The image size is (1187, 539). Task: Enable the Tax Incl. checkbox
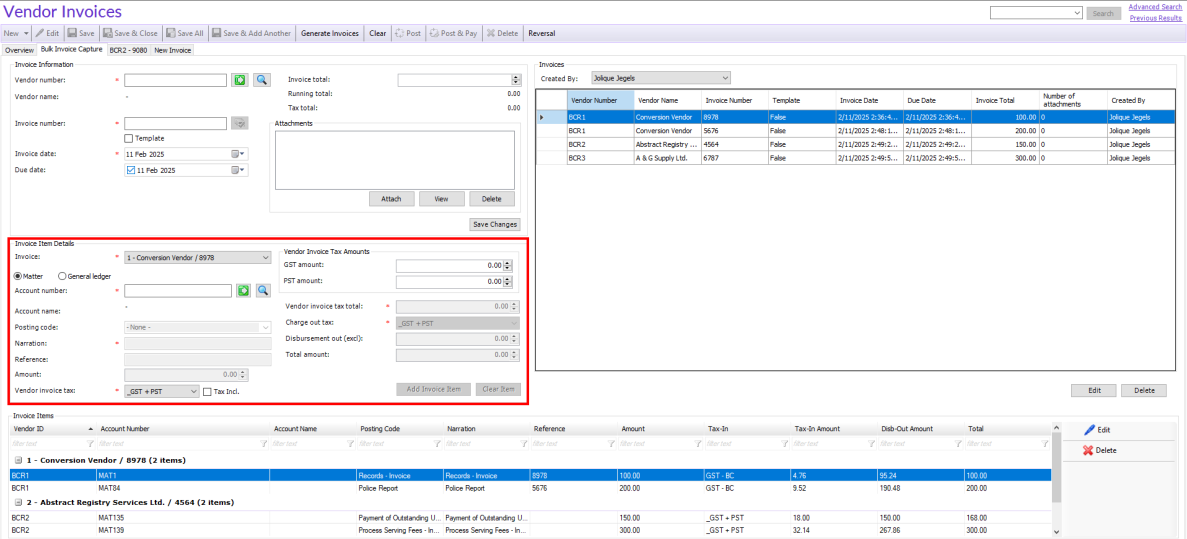pos(208,391)
